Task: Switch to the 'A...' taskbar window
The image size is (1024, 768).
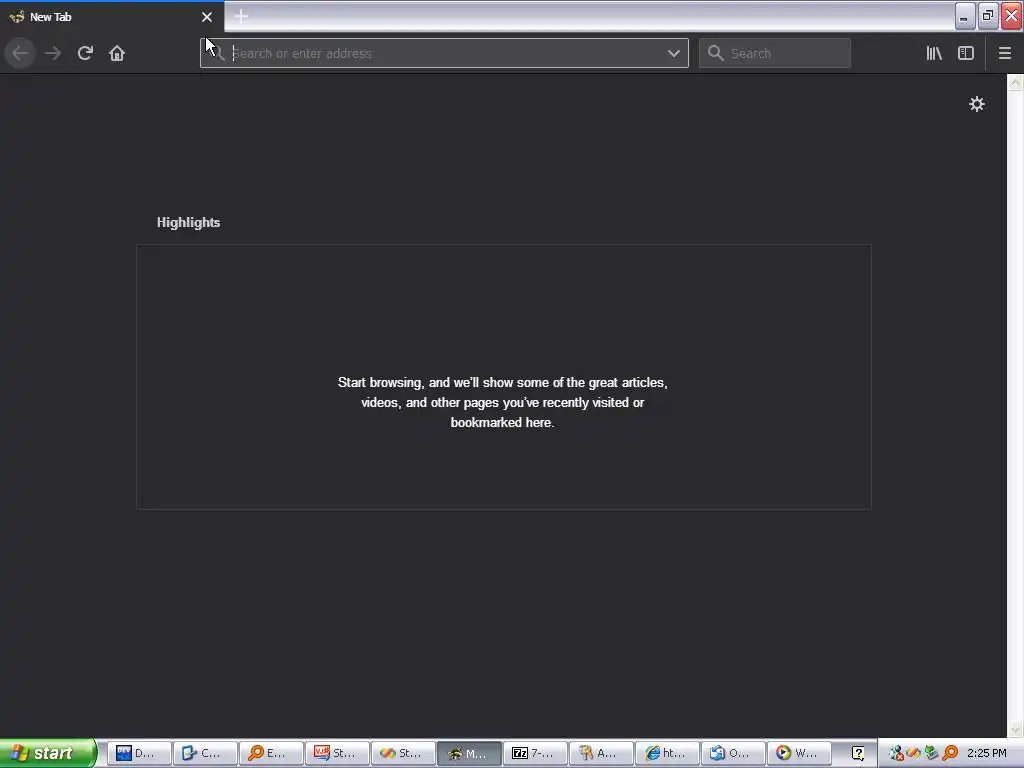Action: pyautogui.click(x=601, y=753)
